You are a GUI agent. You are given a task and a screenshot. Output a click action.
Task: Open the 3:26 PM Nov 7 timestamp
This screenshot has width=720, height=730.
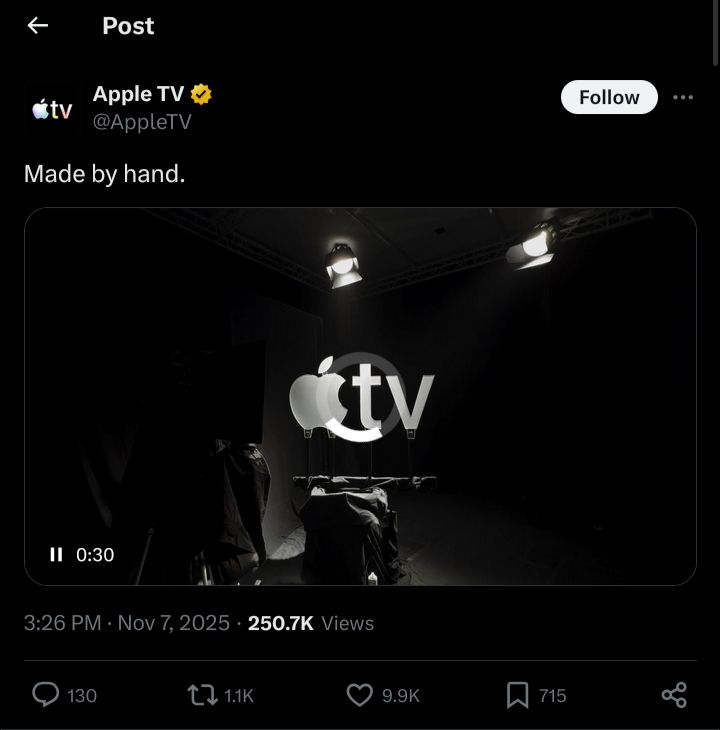pyautogui.click(x=127, y=623)
